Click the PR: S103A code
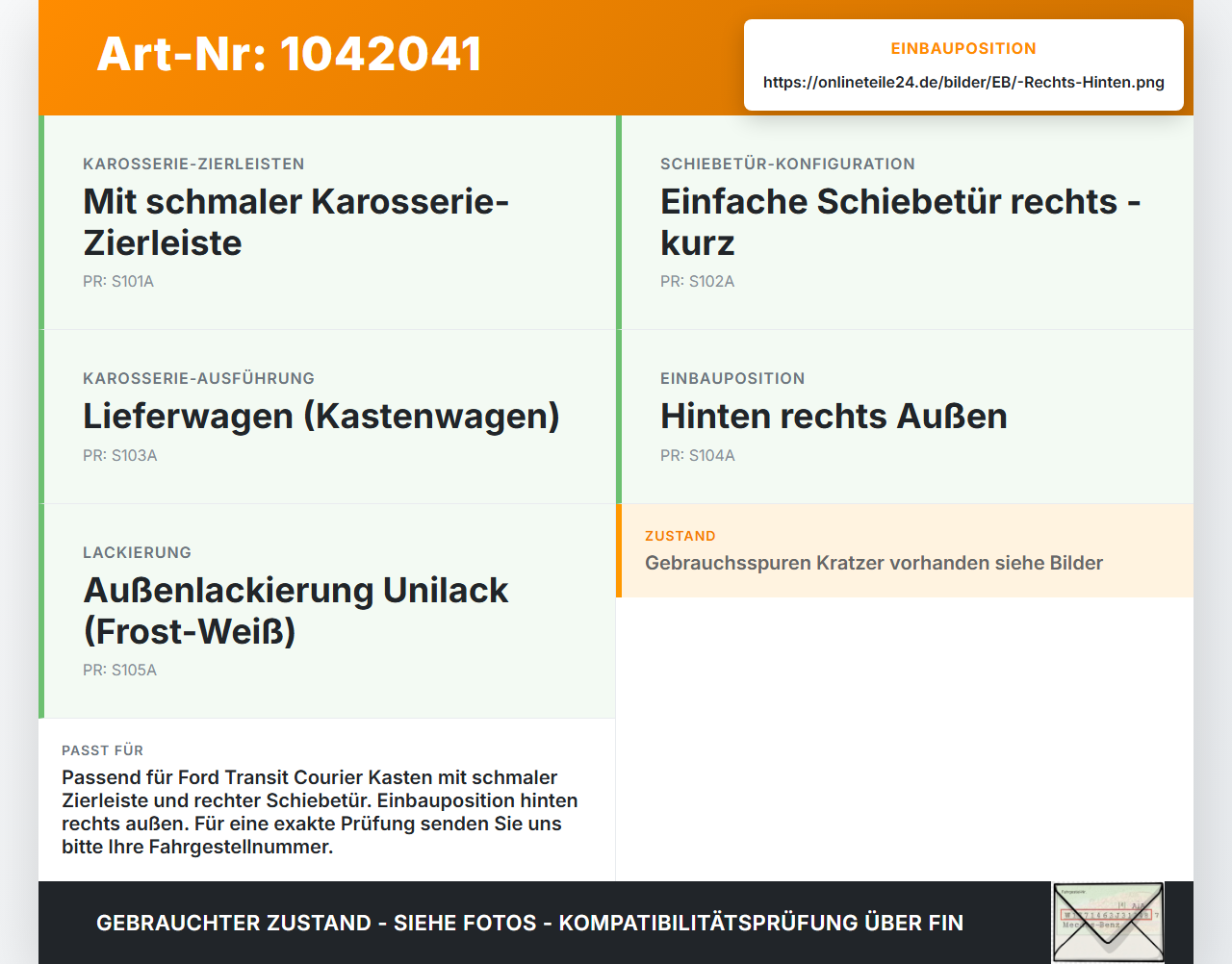The width and height of the screenshot is (1232, 964). tap(120, 456)
